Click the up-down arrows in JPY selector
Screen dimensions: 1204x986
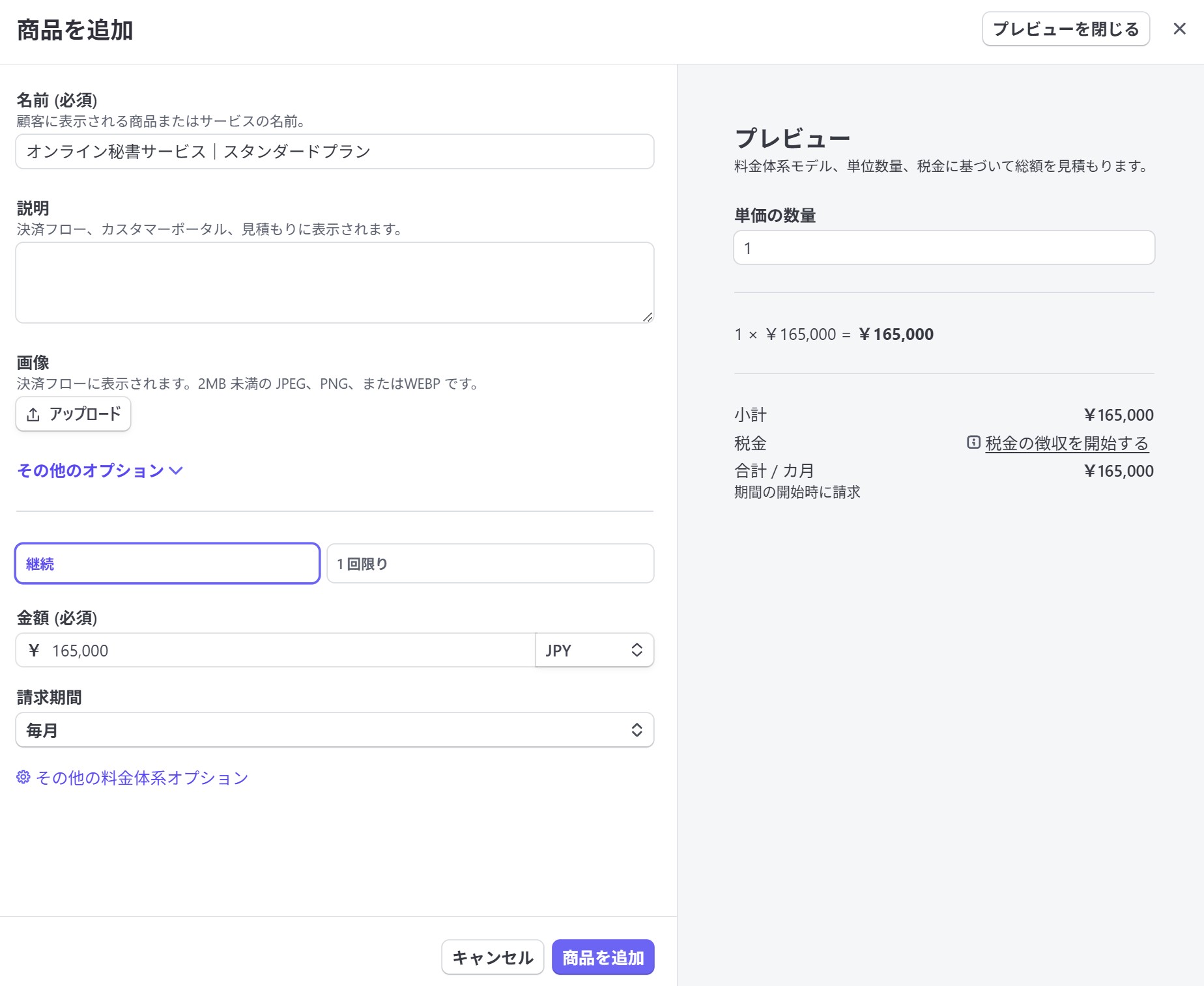[x=637, y=650]
